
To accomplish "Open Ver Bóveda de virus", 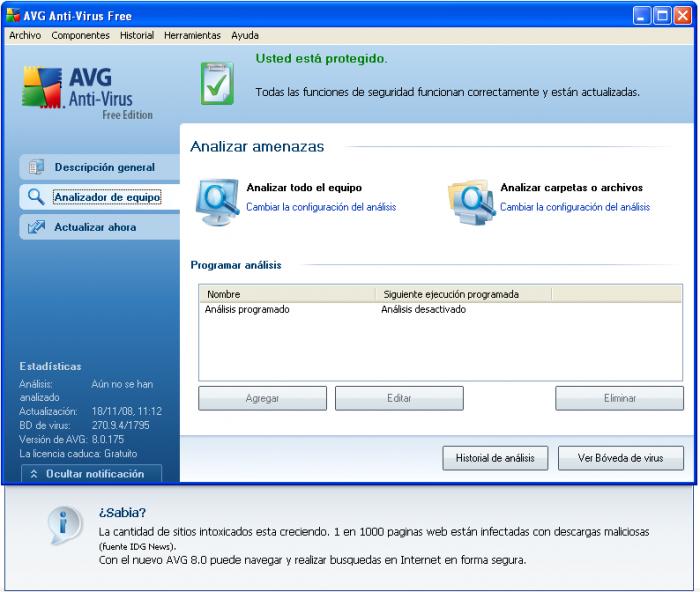I will 621,458.
